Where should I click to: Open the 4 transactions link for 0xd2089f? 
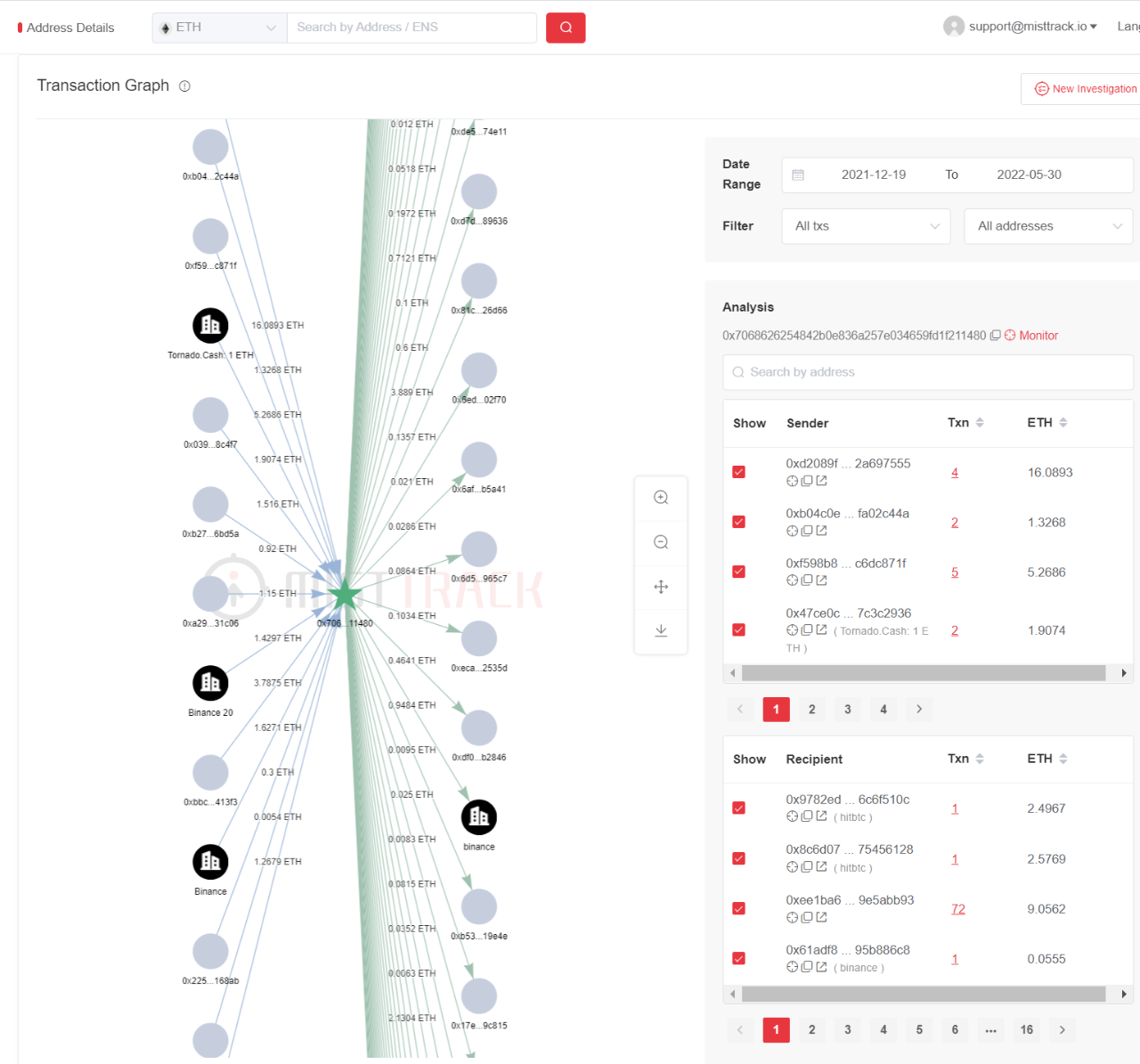click(x=955, y=473)
